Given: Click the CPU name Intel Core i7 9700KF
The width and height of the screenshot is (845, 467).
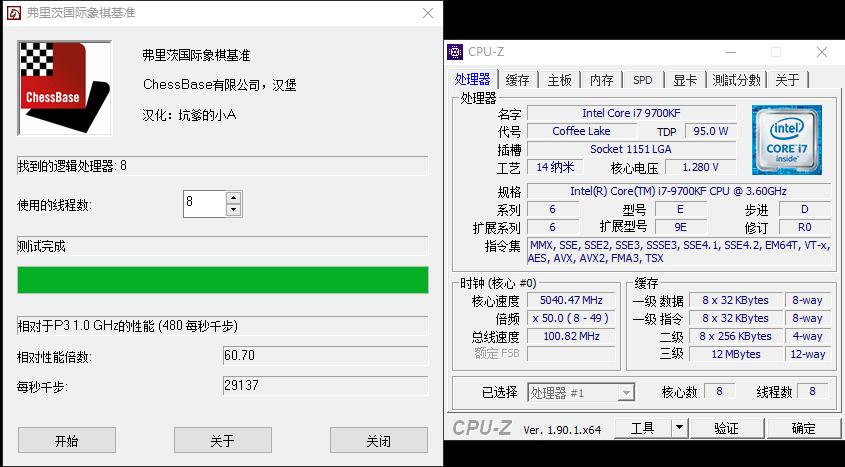Looking at the screenshot, I should (631, 113).
